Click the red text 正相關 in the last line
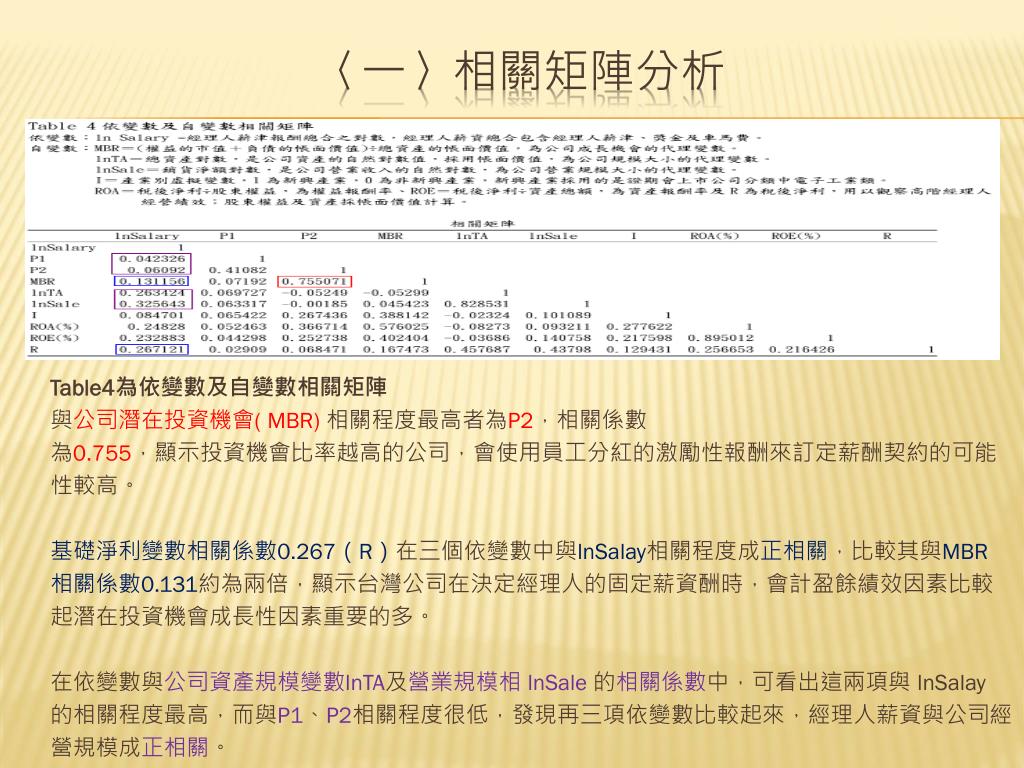Viewport: 1024px width, 768px height. click(x=175, y=746)
